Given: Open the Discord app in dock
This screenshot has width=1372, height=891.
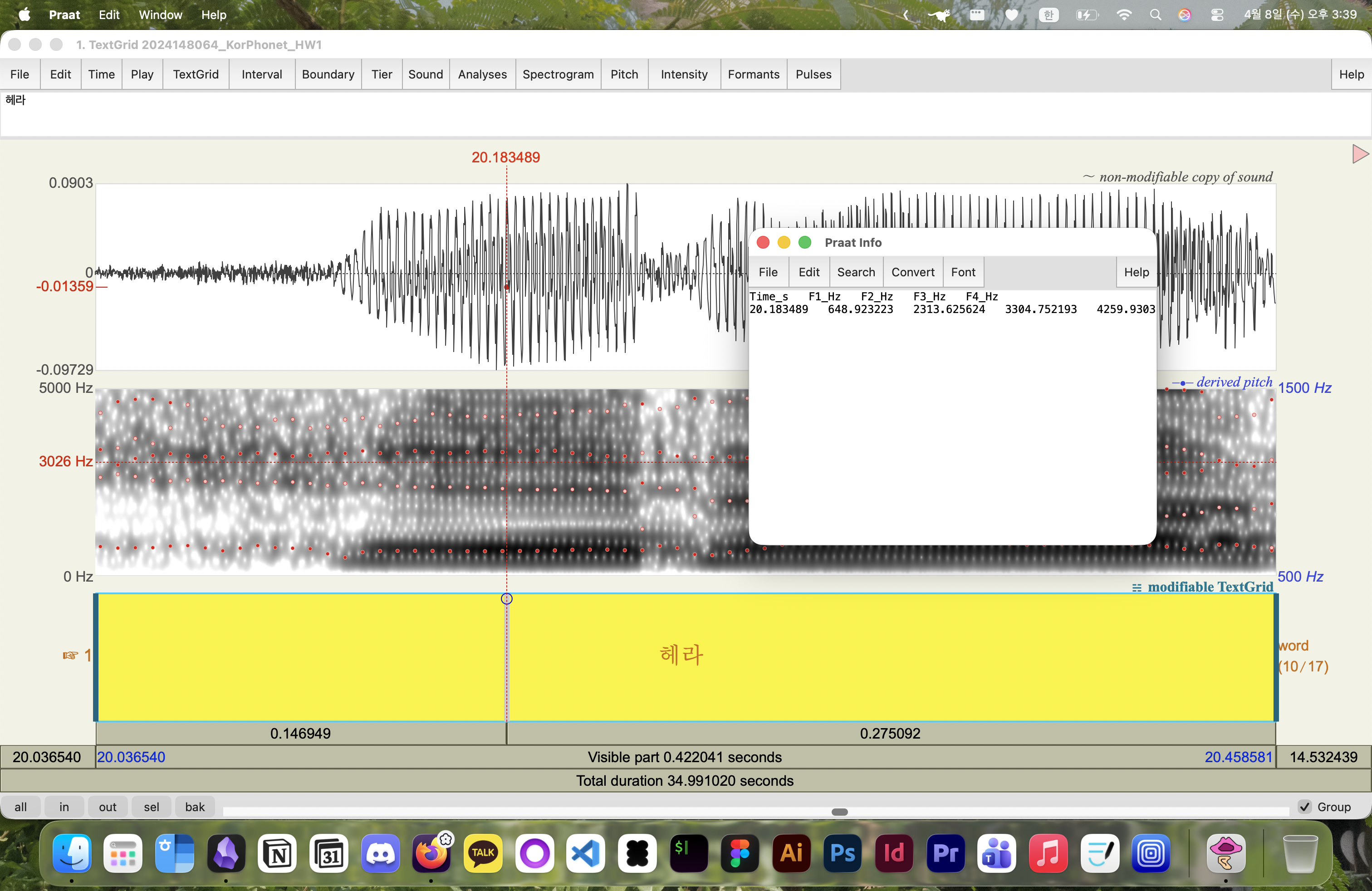Looking at the screenshot, I should [380, 853].
